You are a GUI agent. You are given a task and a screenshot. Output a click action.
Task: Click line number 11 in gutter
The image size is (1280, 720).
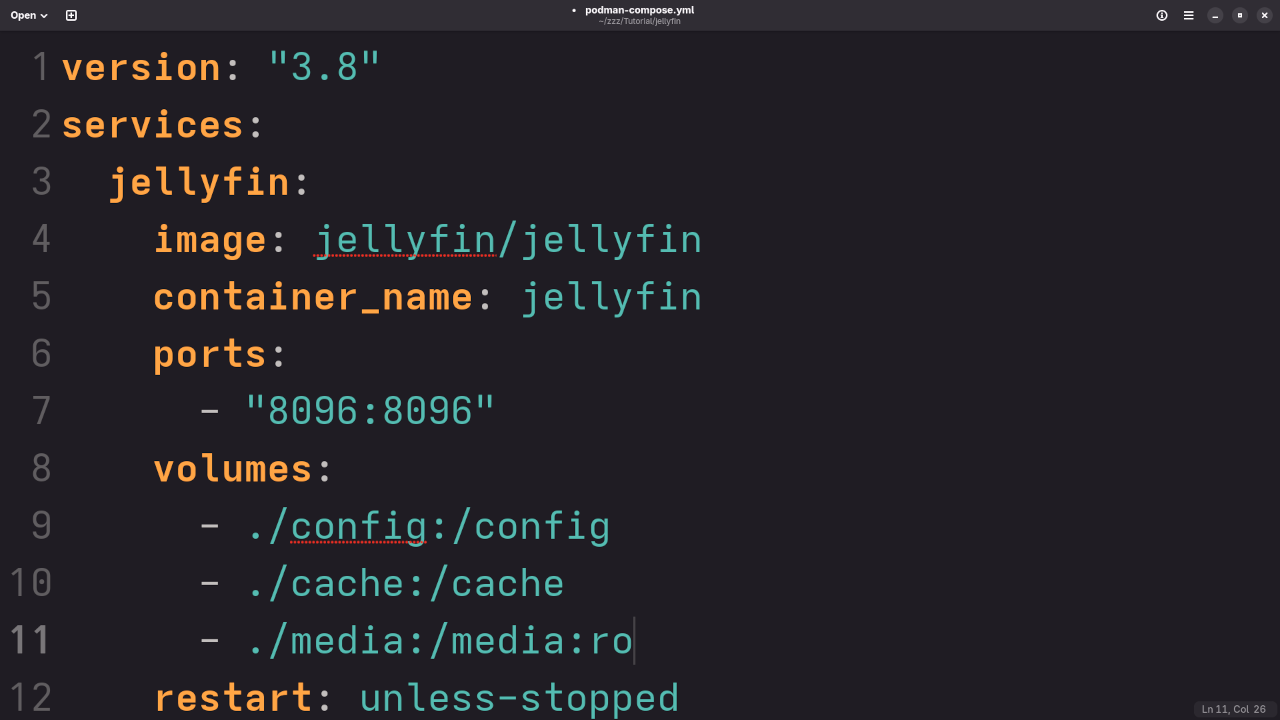click(x=30, y=641)
